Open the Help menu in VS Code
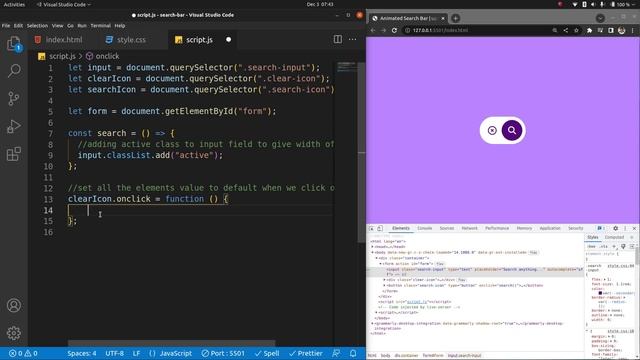This screenshot has width=640, height=360. (x=120, y=25)
